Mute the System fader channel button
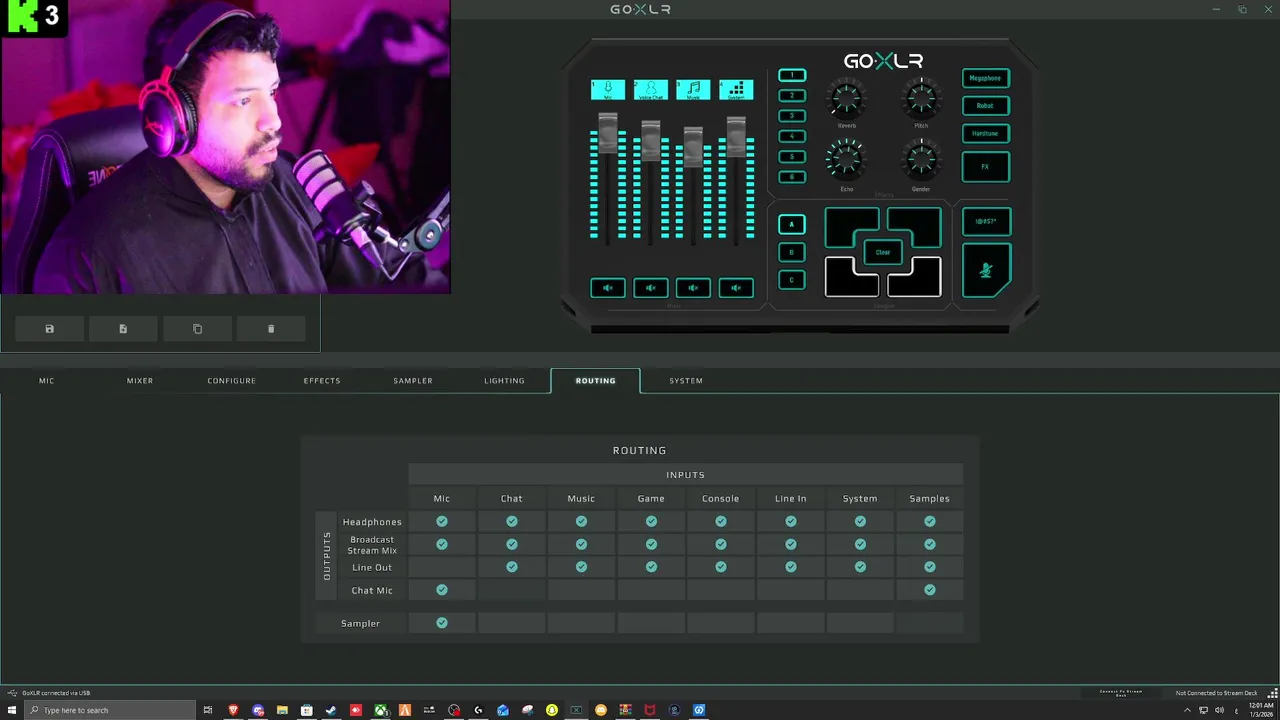 (736, 288)
